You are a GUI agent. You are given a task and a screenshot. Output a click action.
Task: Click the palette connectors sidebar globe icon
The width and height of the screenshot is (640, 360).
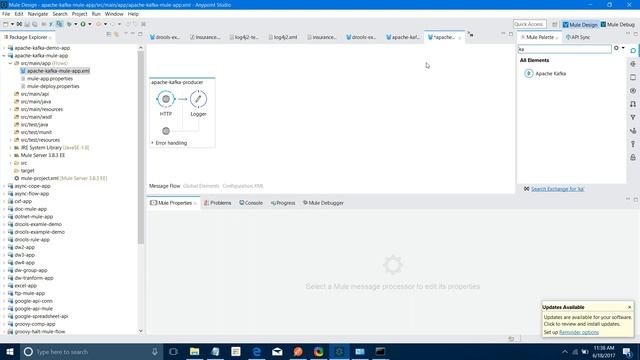pyautogui.click(x=633, y=64)
